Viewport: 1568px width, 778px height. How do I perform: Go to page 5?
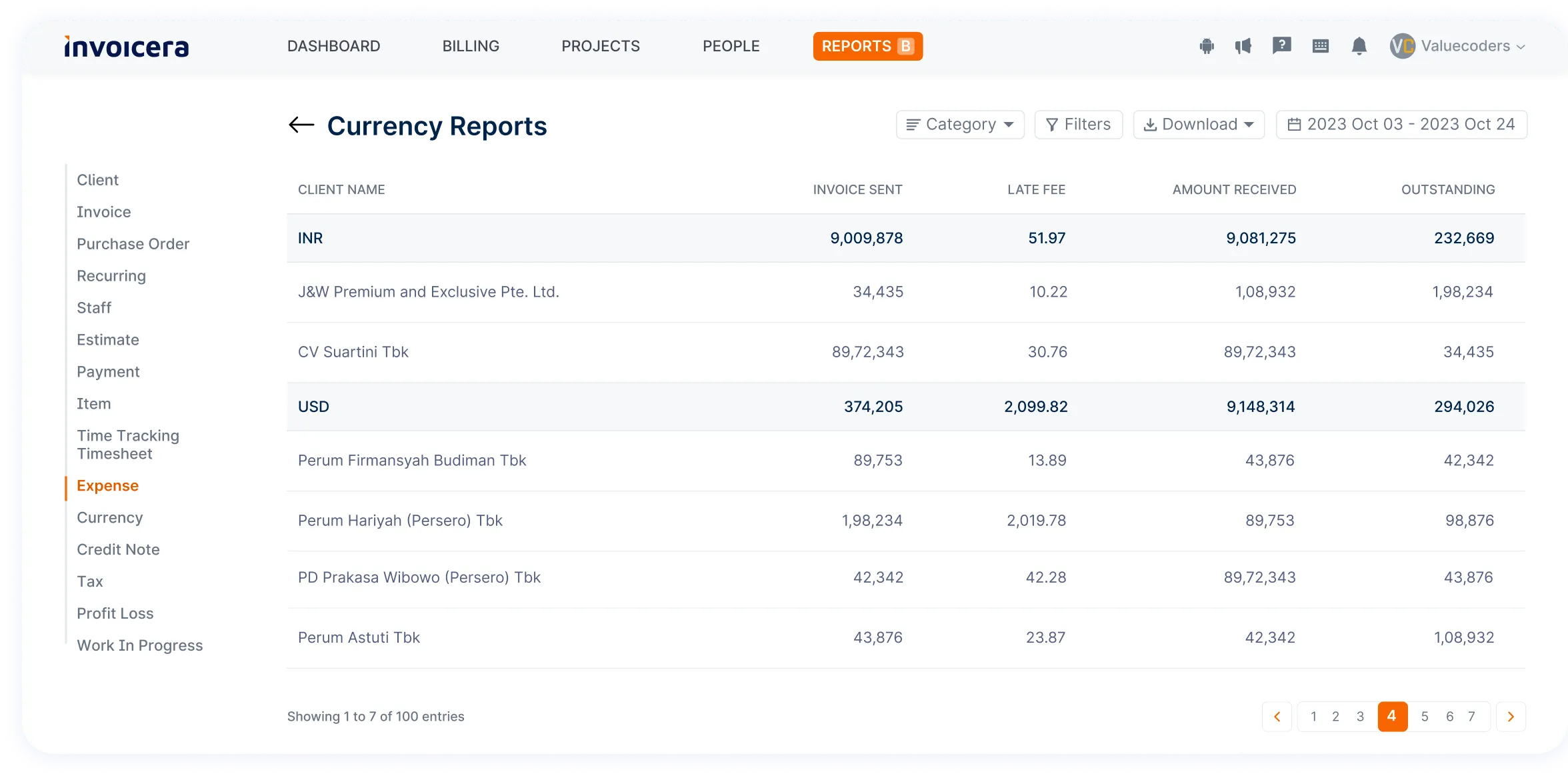click(x=1425, y=717)
